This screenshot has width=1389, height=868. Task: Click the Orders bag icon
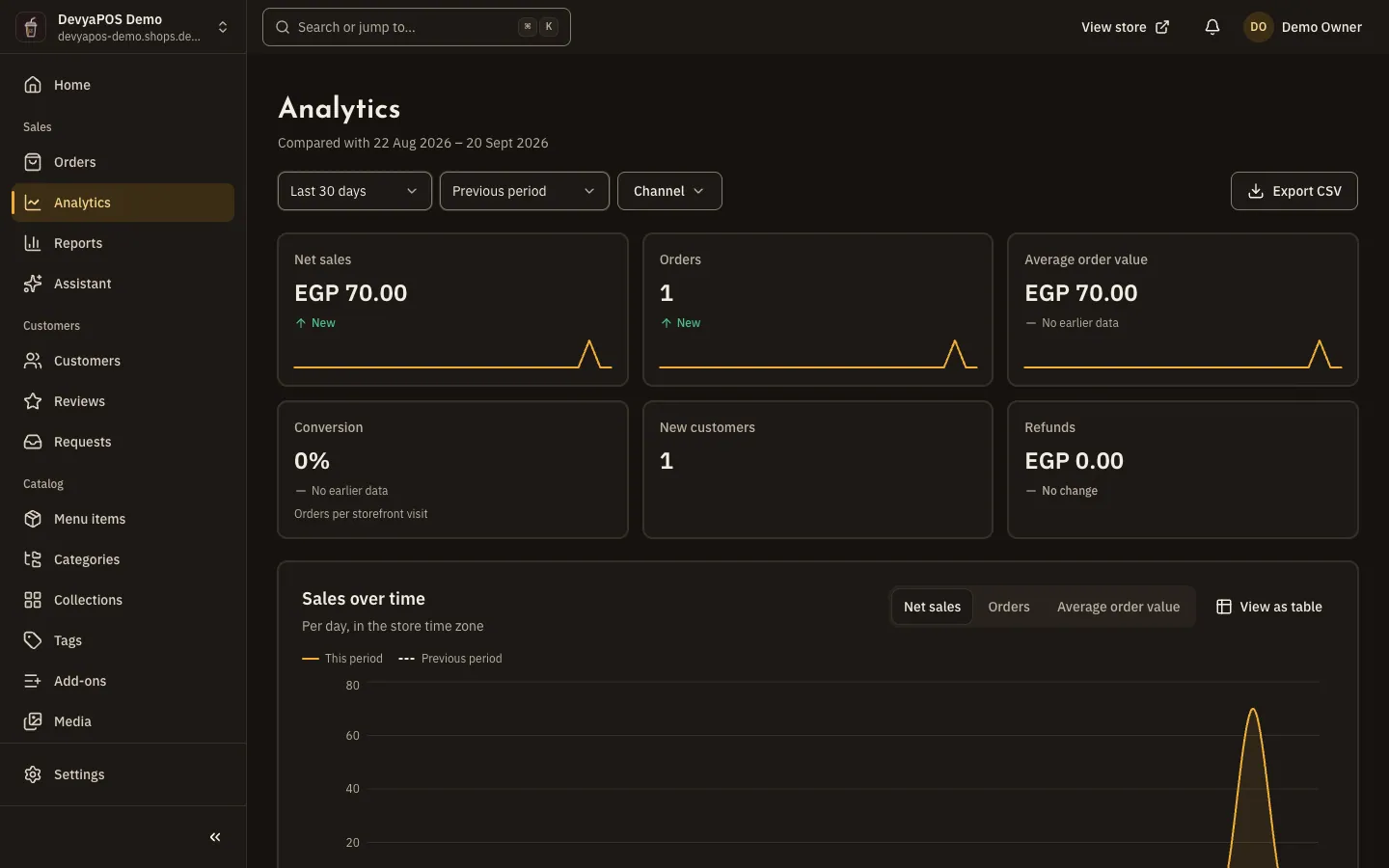pyautogui.click(x=33, y=162)
